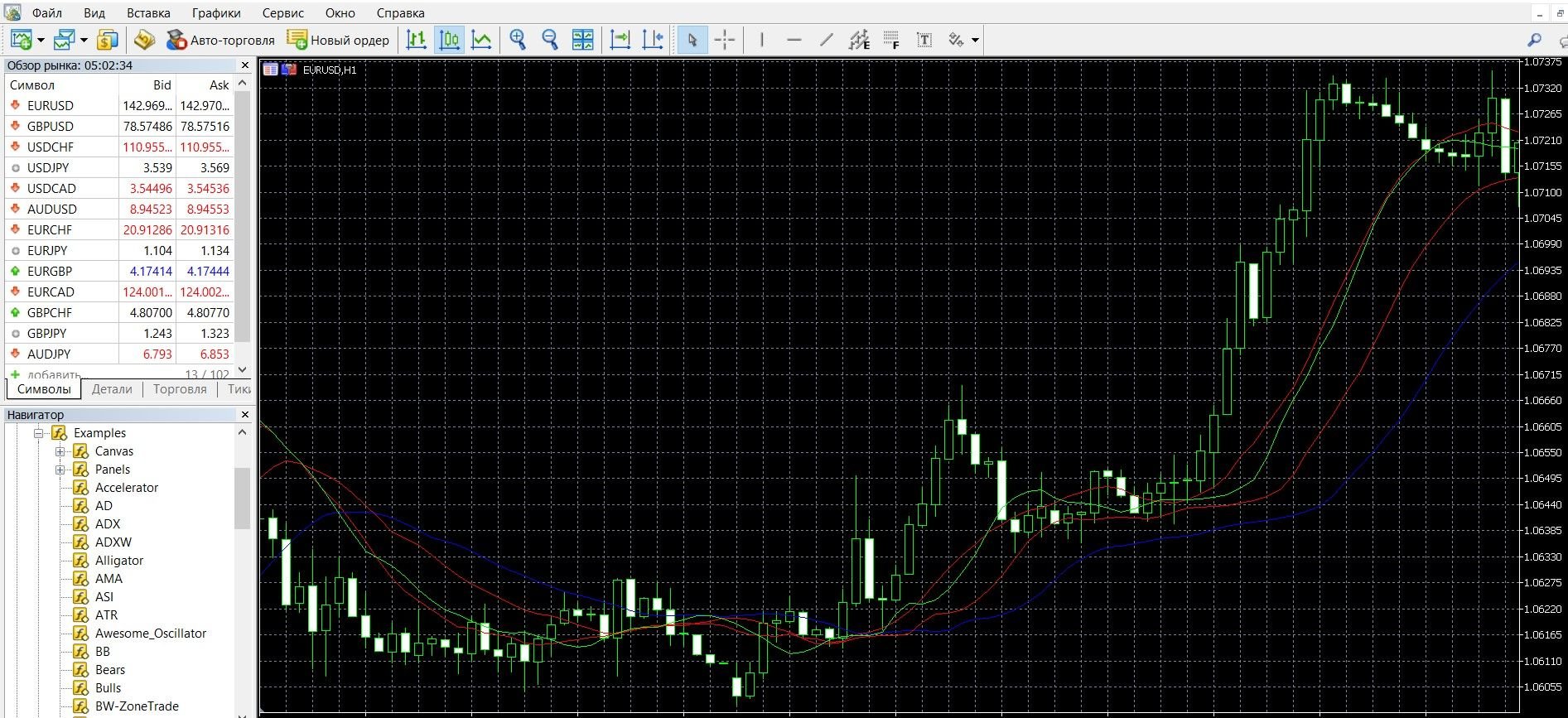The width and height of the screenshot is (1568, 718).
Task: Toggle chart shift from right border
Action: (653, 40)
